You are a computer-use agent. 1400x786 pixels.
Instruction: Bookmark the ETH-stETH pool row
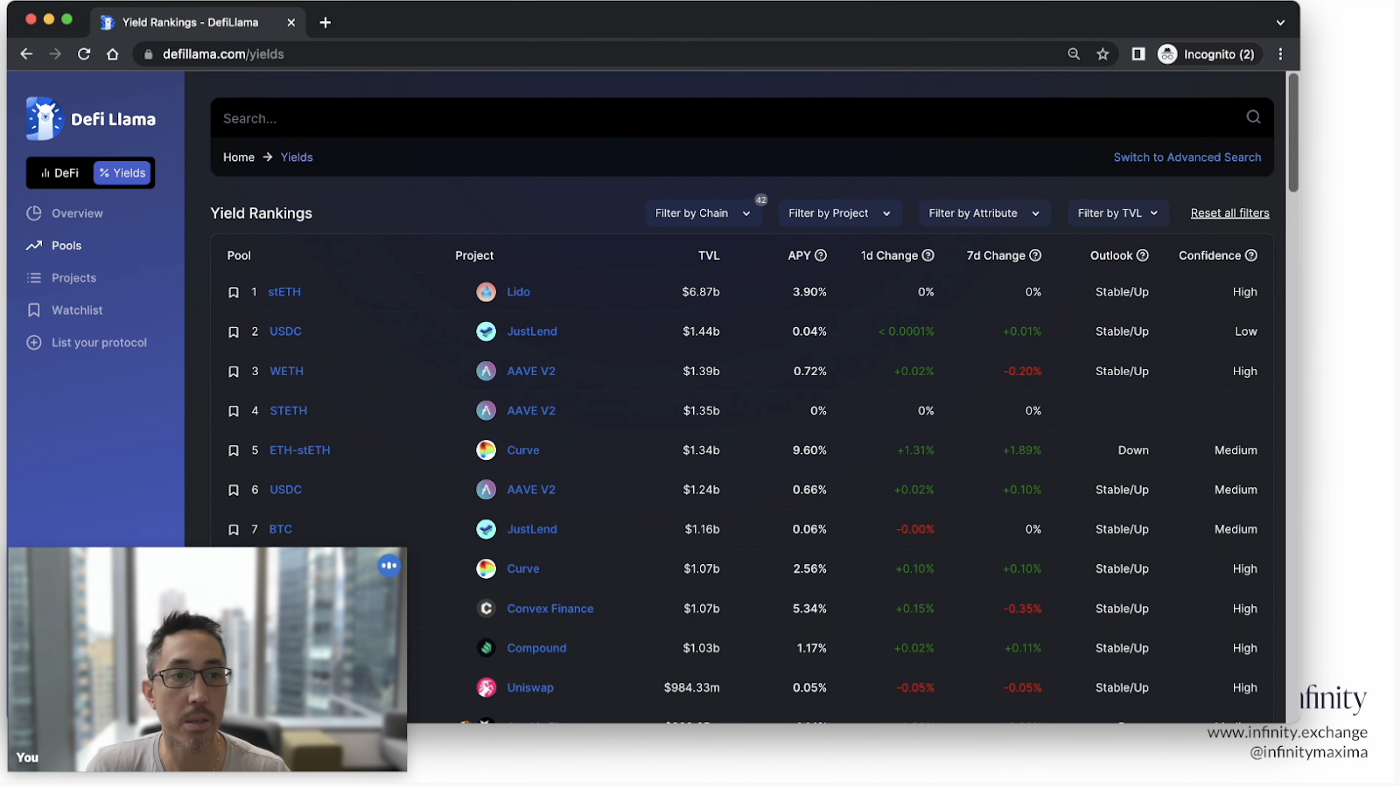pyautogui.click(x=233, y=451)
